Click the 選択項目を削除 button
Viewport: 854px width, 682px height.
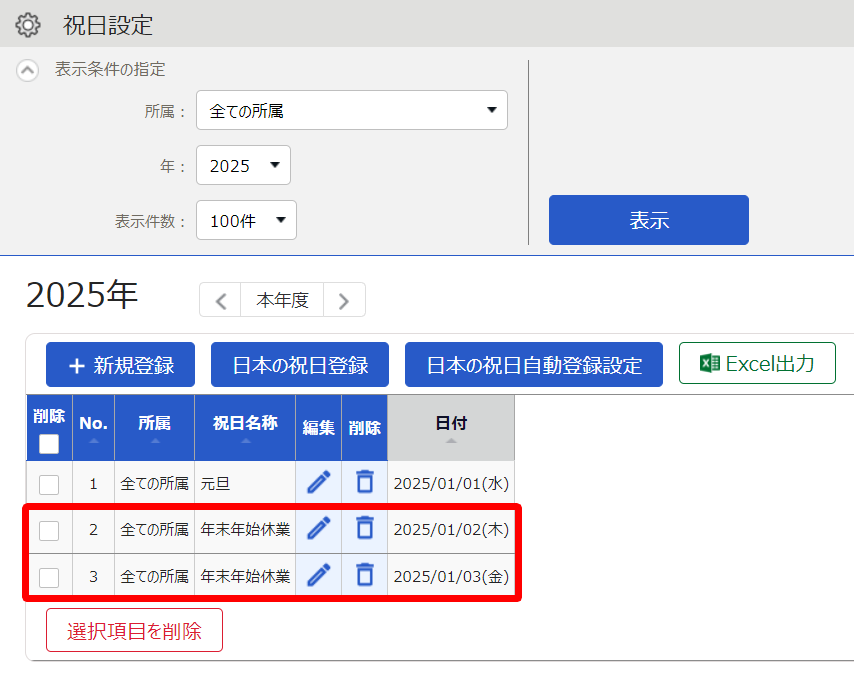point(135,630)
